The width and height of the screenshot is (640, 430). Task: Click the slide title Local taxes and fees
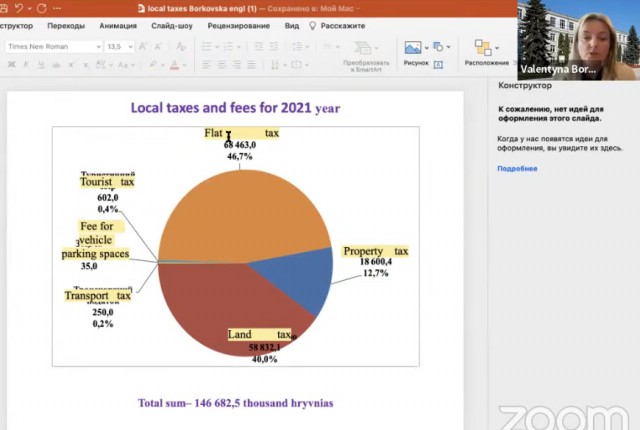[x=235, y=108]
